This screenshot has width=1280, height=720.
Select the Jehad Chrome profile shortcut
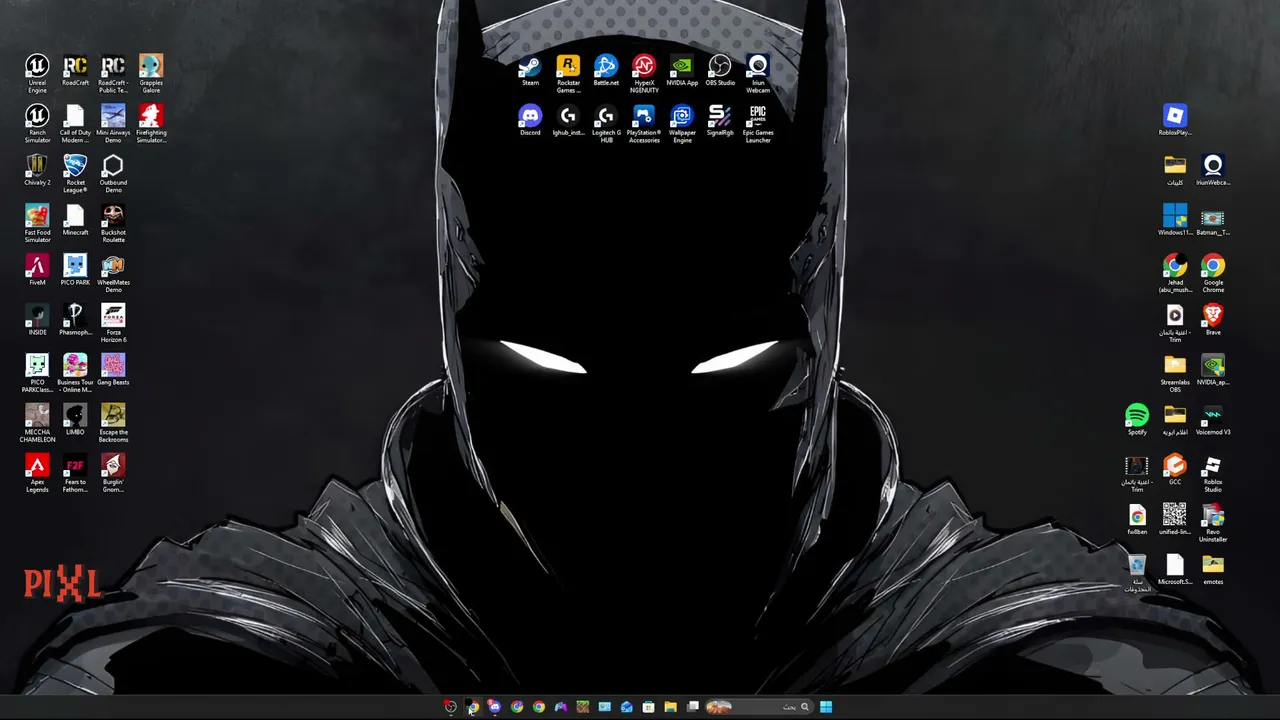pos(1175,274)
